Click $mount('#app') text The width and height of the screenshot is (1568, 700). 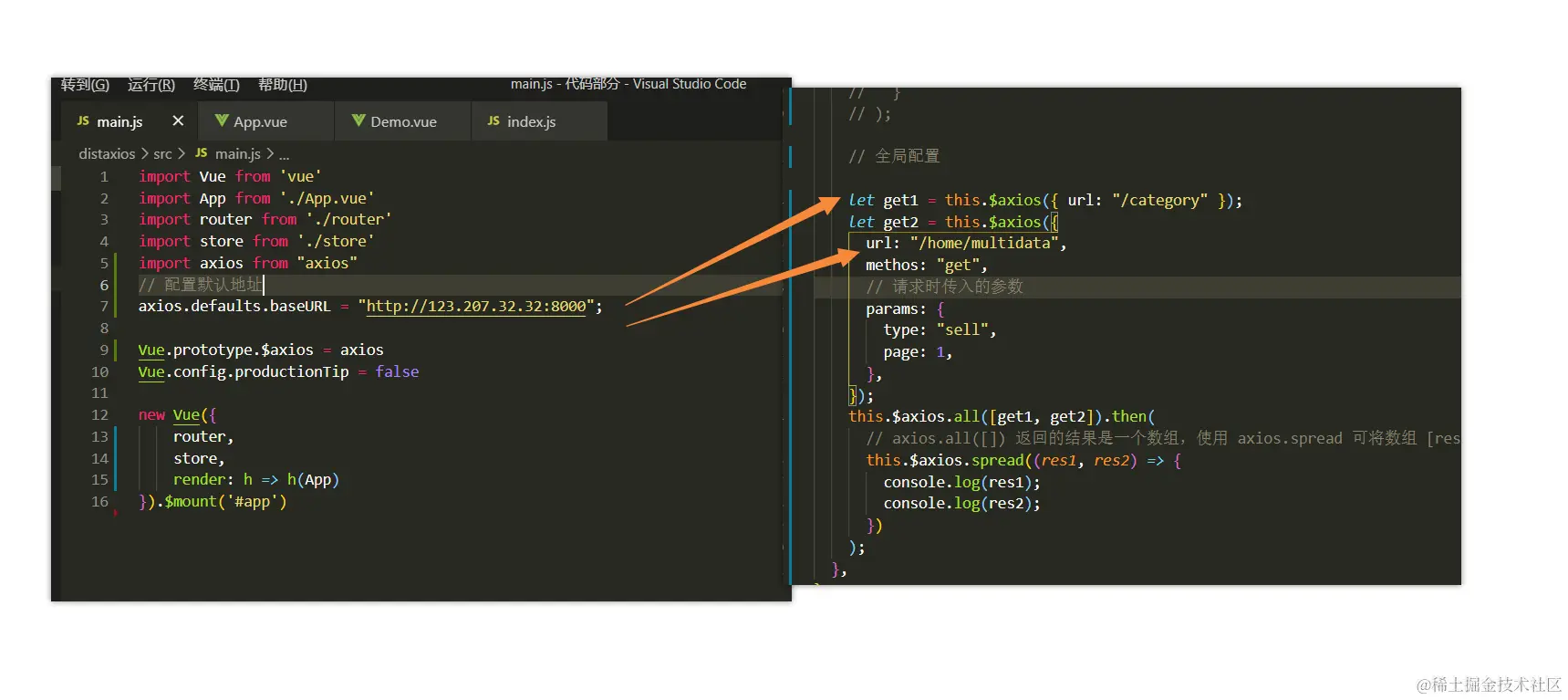point(225,502)
